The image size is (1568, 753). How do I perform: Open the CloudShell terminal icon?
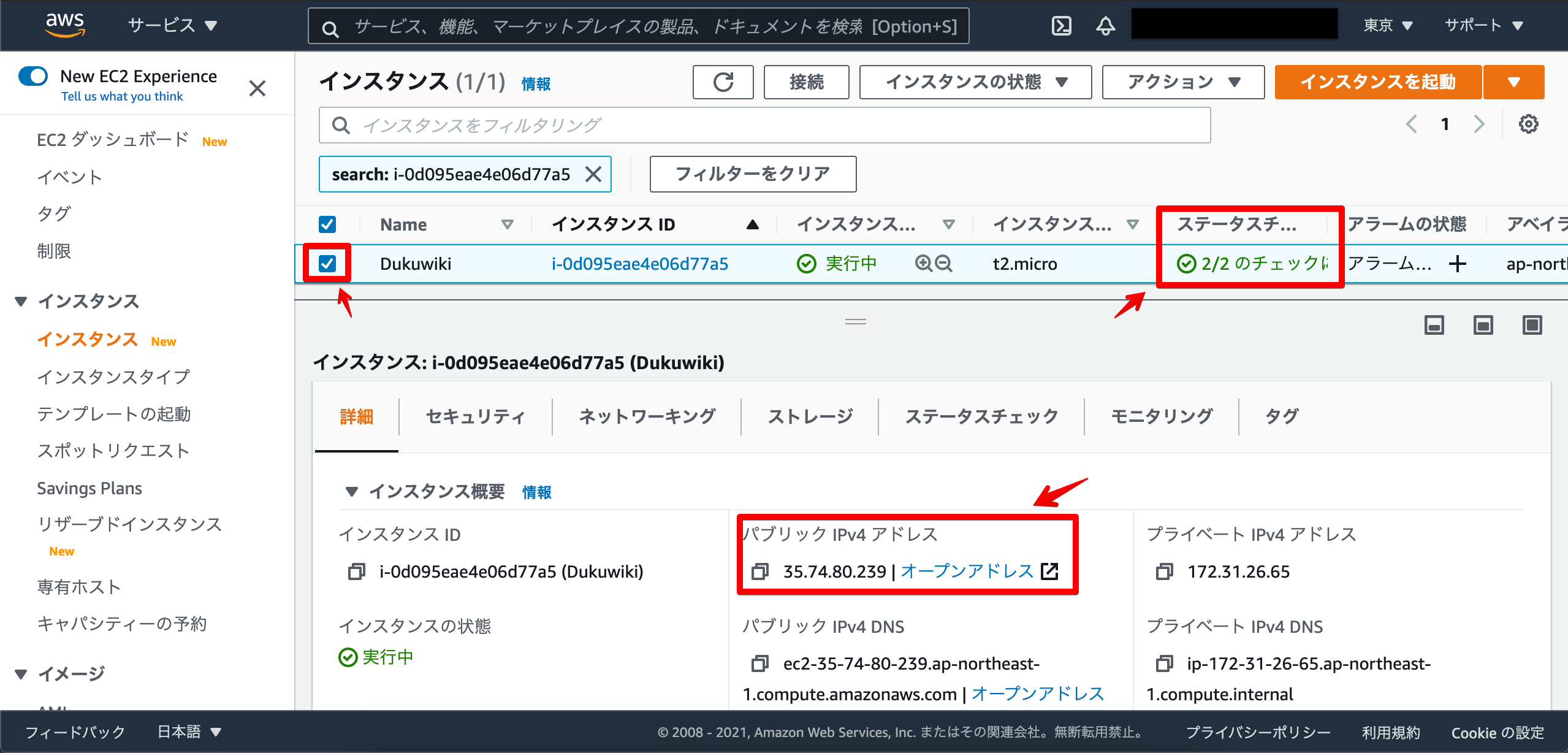click(x=1062, y=26)
